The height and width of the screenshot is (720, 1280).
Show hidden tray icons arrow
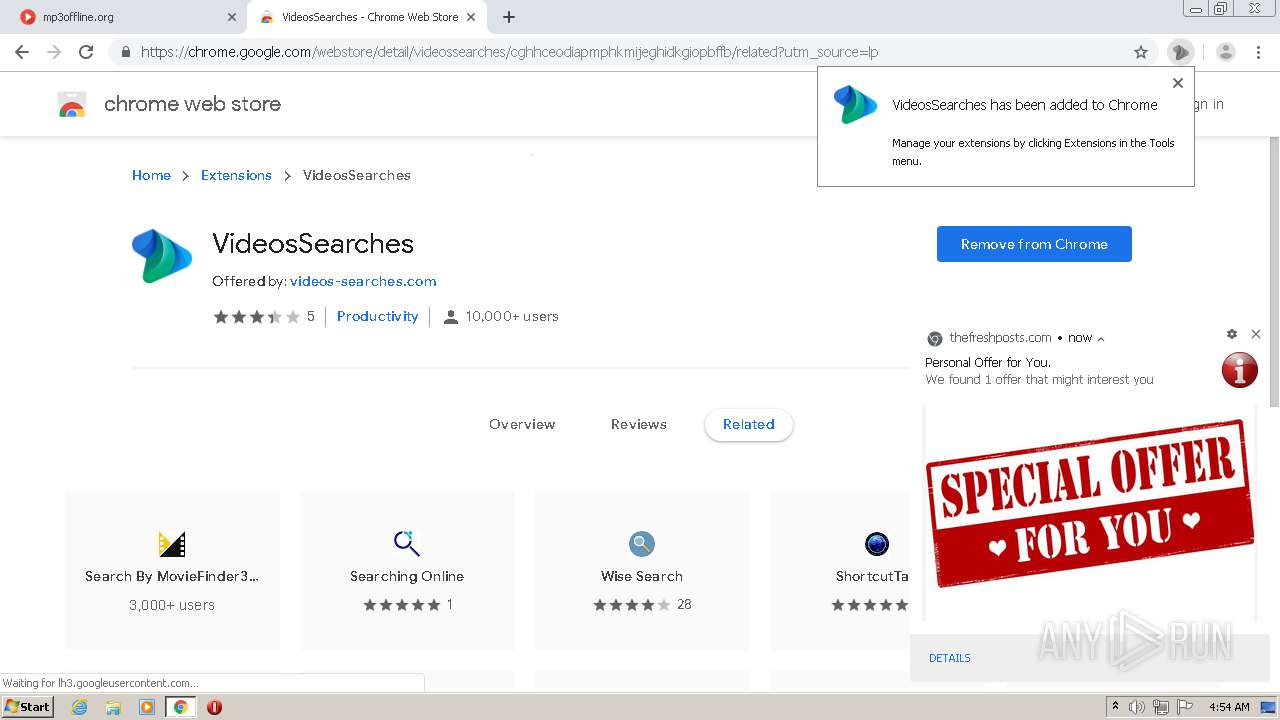pos(1116,707)
